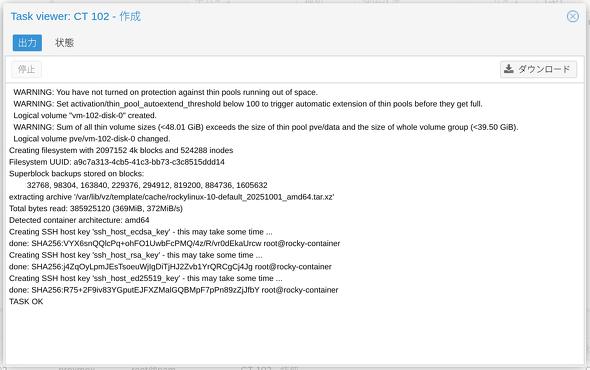Select the ssh_host_ed25519_key creation line
590x370 pixels.
click(146, 278)
